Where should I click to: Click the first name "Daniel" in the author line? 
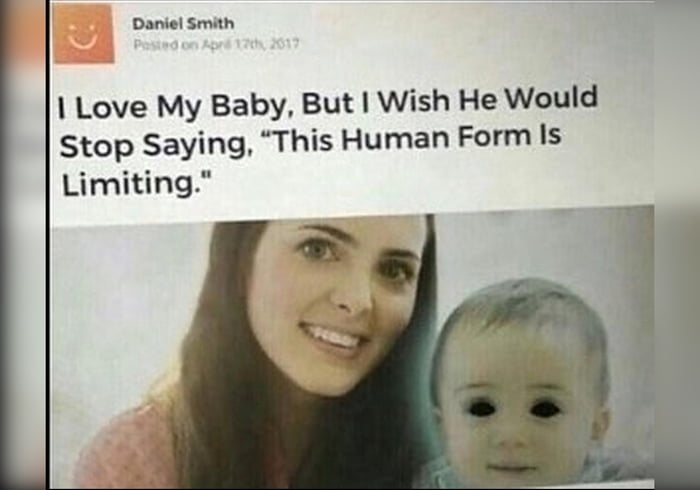pos(157,24)
